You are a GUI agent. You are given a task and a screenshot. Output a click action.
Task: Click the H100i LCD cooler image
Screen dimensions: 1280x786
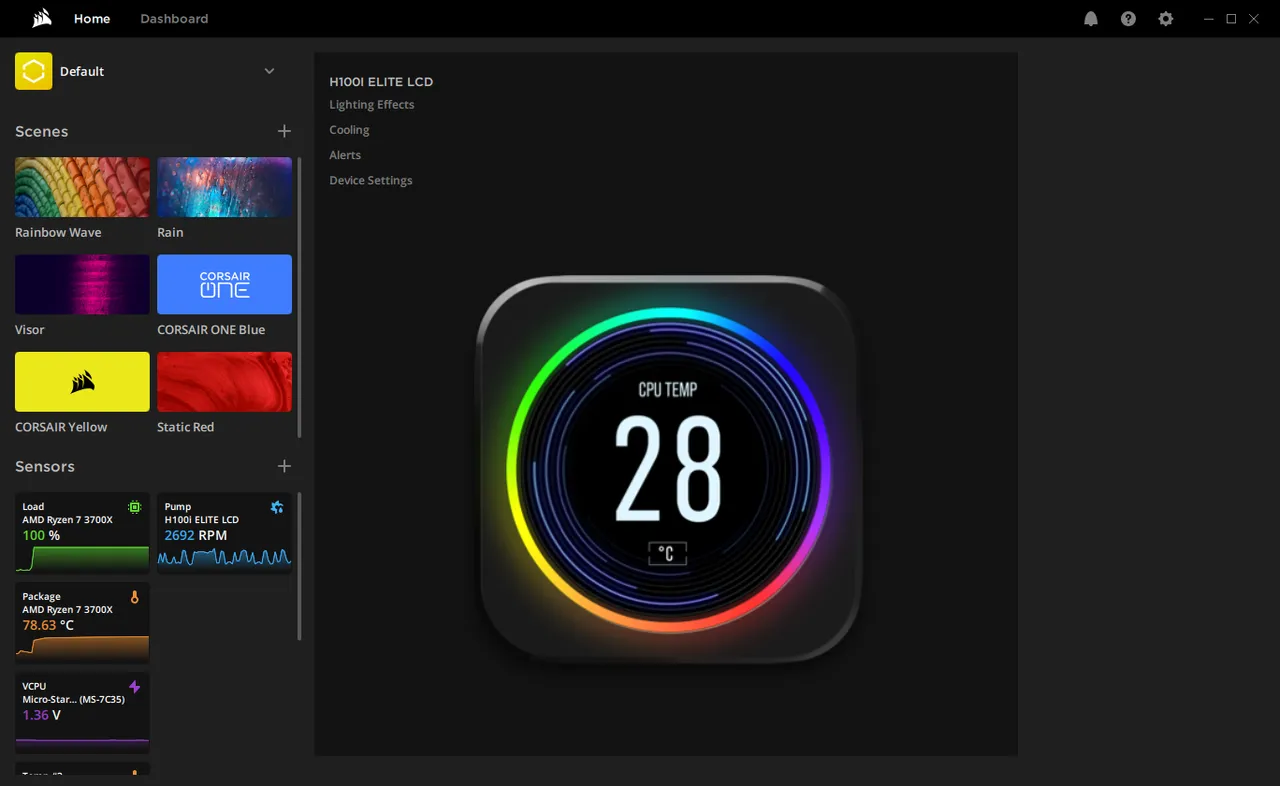click(668, 470)
